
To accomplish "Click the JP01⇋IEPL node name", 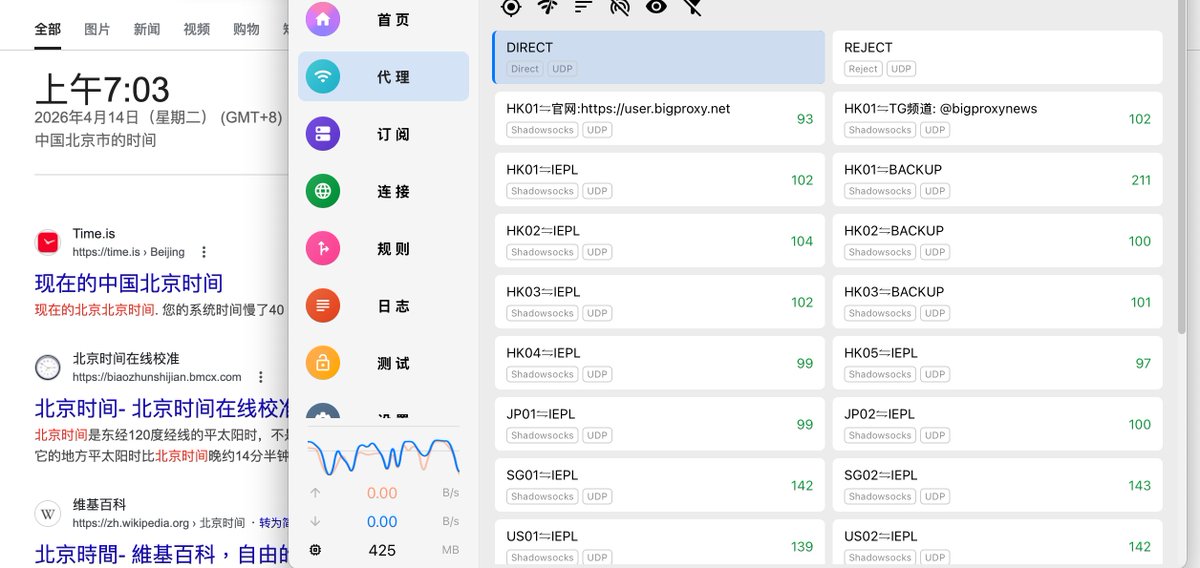I will pos(541,414).
